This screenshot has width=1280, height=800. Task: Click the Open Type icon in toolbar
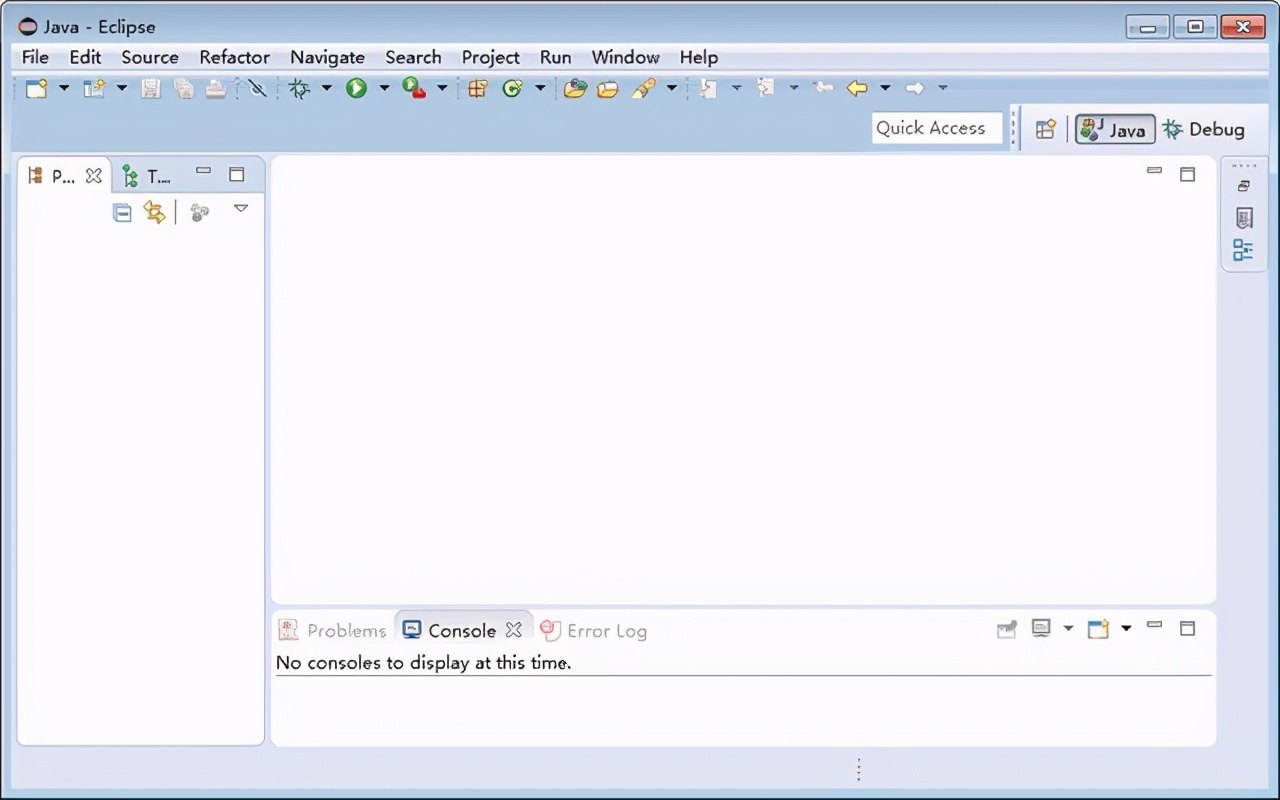point(574,88)
